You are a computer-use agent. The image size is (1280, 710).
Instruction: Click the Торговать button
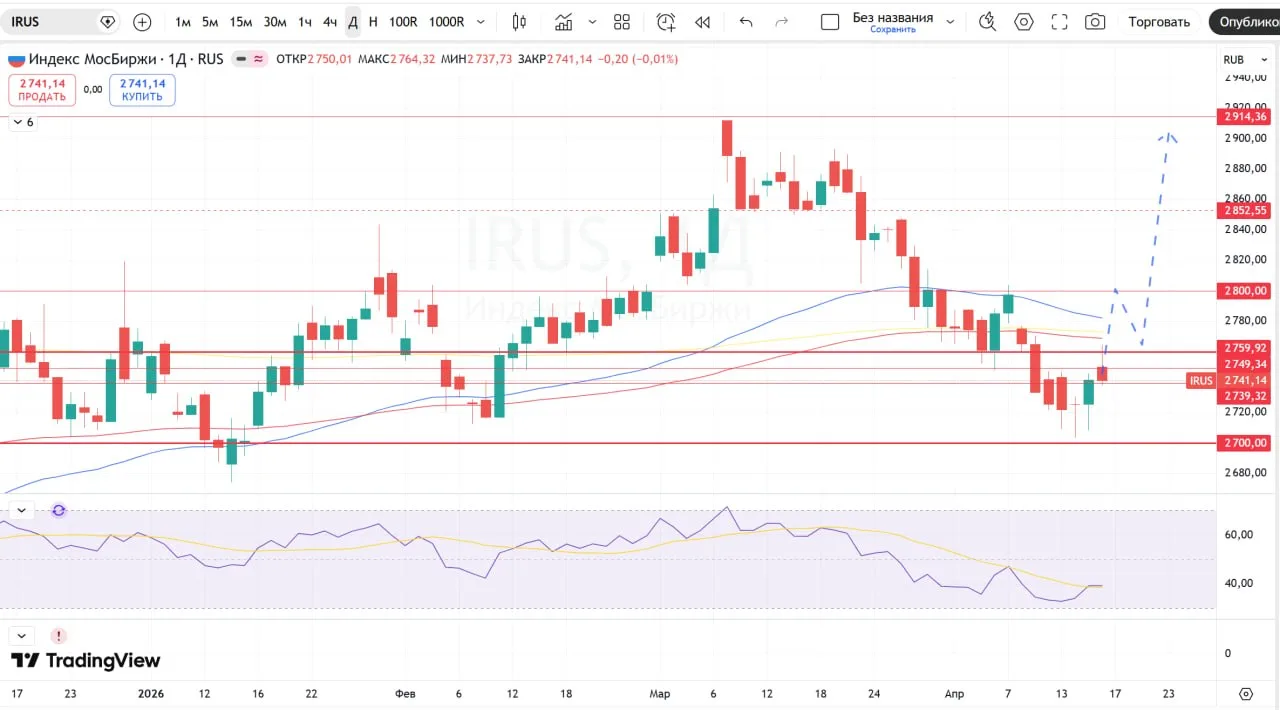pyautogui.click(x=1159, y=21)
